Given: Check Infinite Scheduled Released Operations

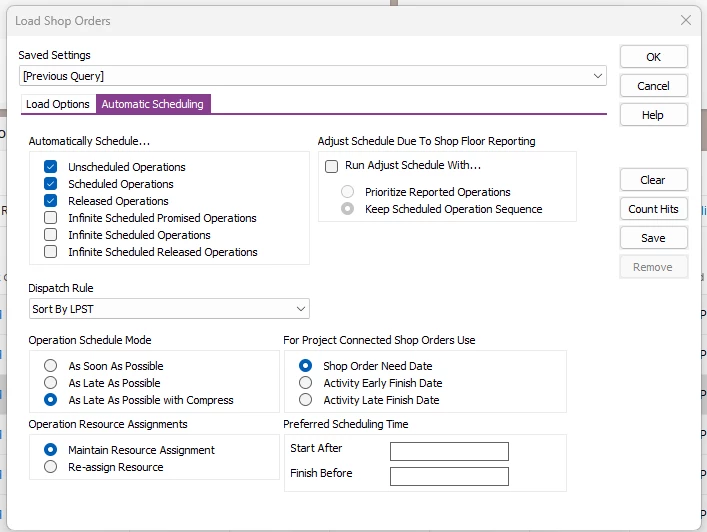Looking at the screenshot, I should click(51, 252).
